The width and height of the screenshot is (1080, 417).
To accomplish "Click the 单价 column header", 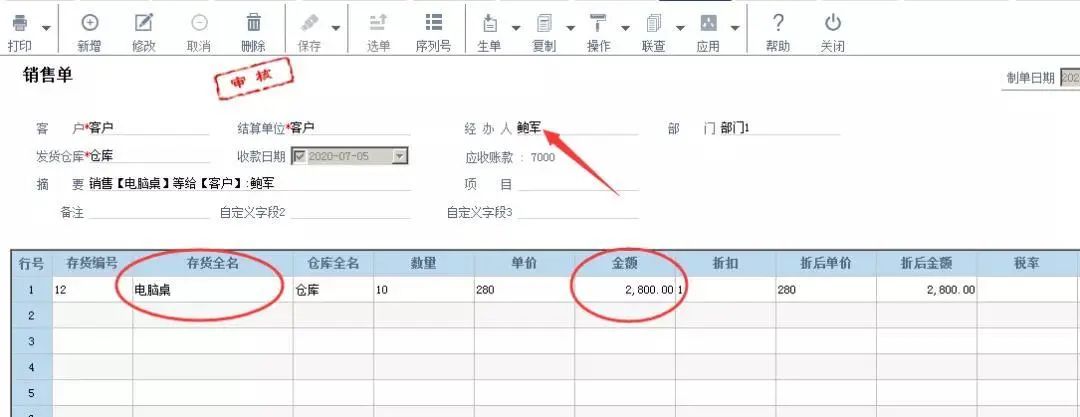I will 524,263.
